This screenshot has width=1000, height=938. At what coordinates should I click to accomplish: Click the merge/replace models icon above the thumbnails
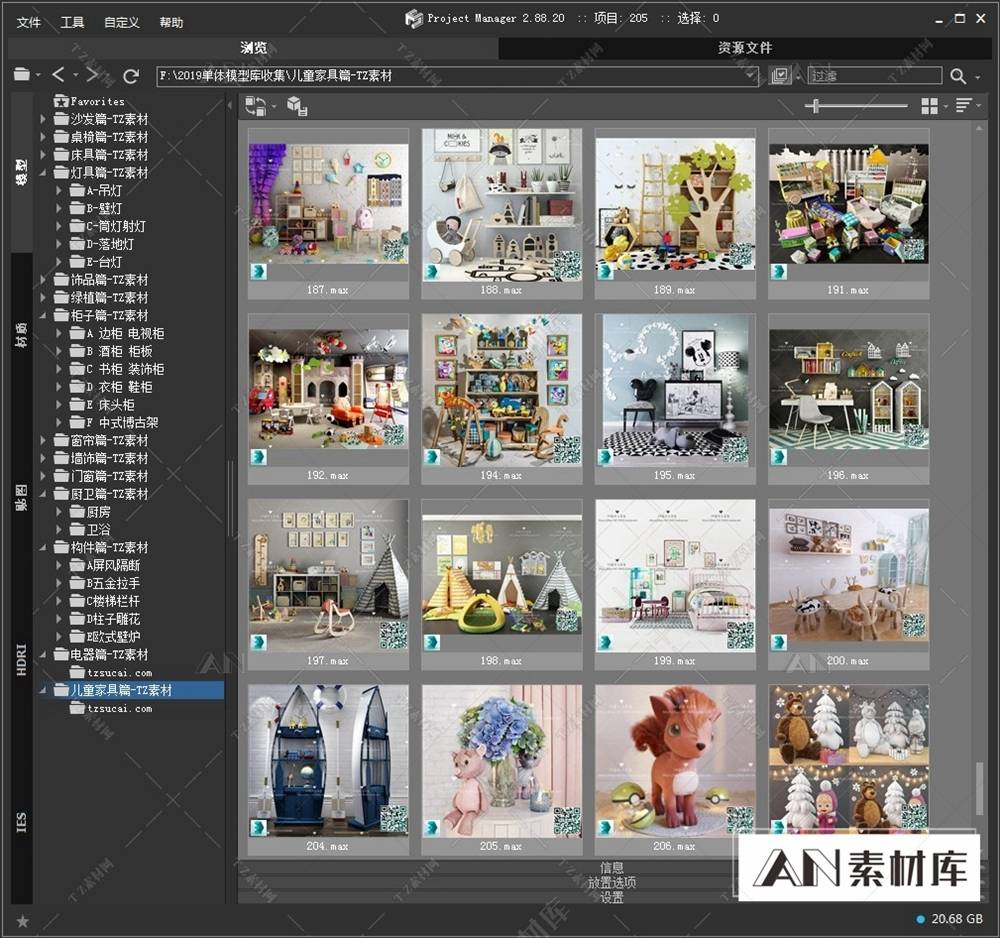click(256, 106)
